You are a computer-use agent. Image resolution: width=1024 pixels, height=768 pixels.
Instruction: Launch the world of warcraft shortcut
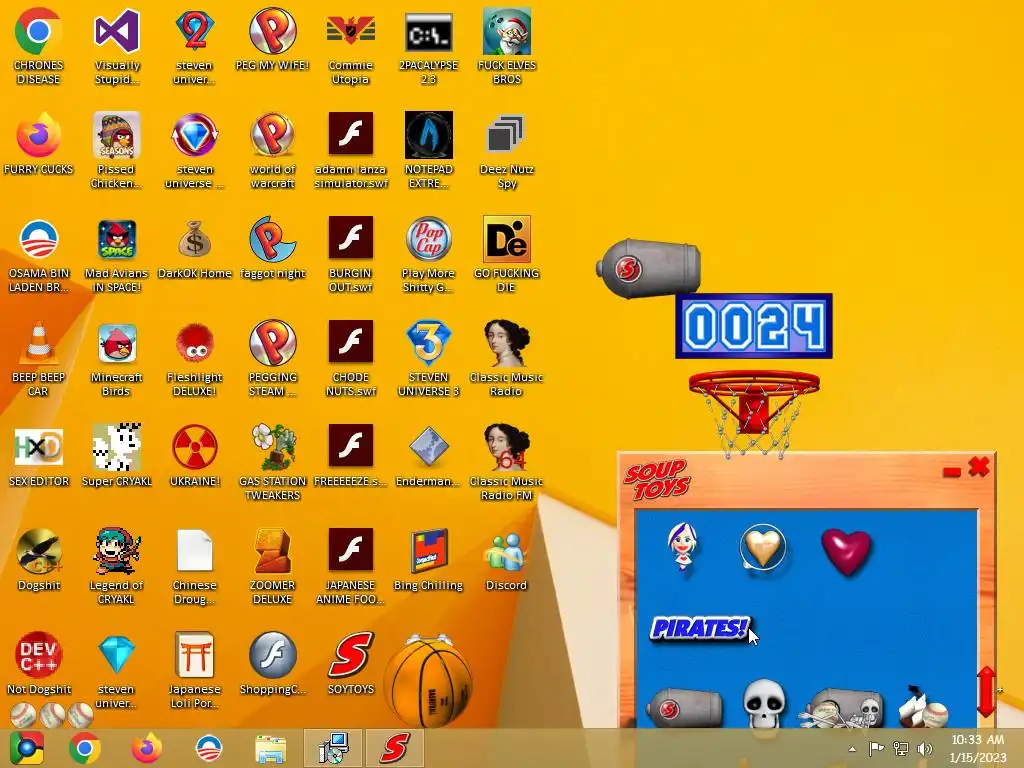(x=272, y=150)
